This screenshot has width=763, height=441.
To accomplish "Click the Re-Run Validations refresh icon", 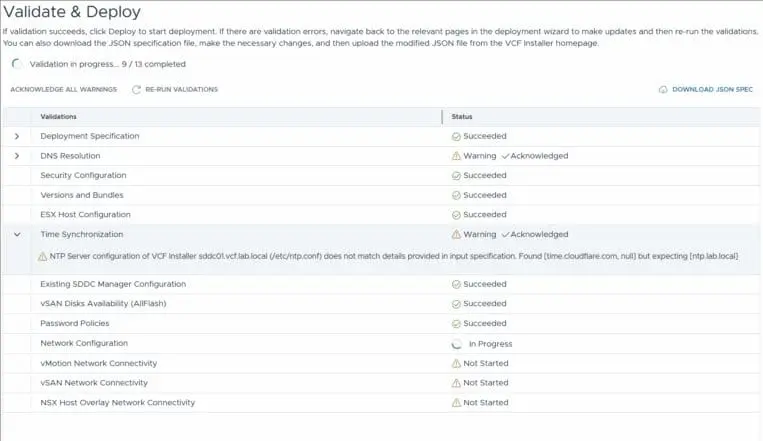I will pos(136,90).
